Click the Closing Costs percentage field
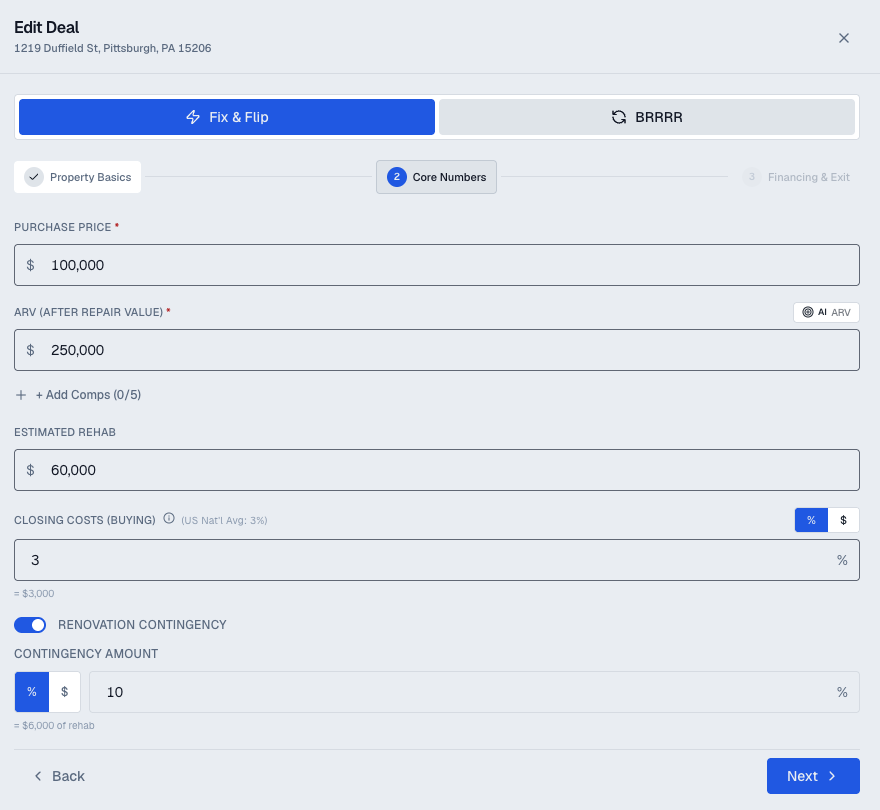880x810 pixels. click(437, 560)
